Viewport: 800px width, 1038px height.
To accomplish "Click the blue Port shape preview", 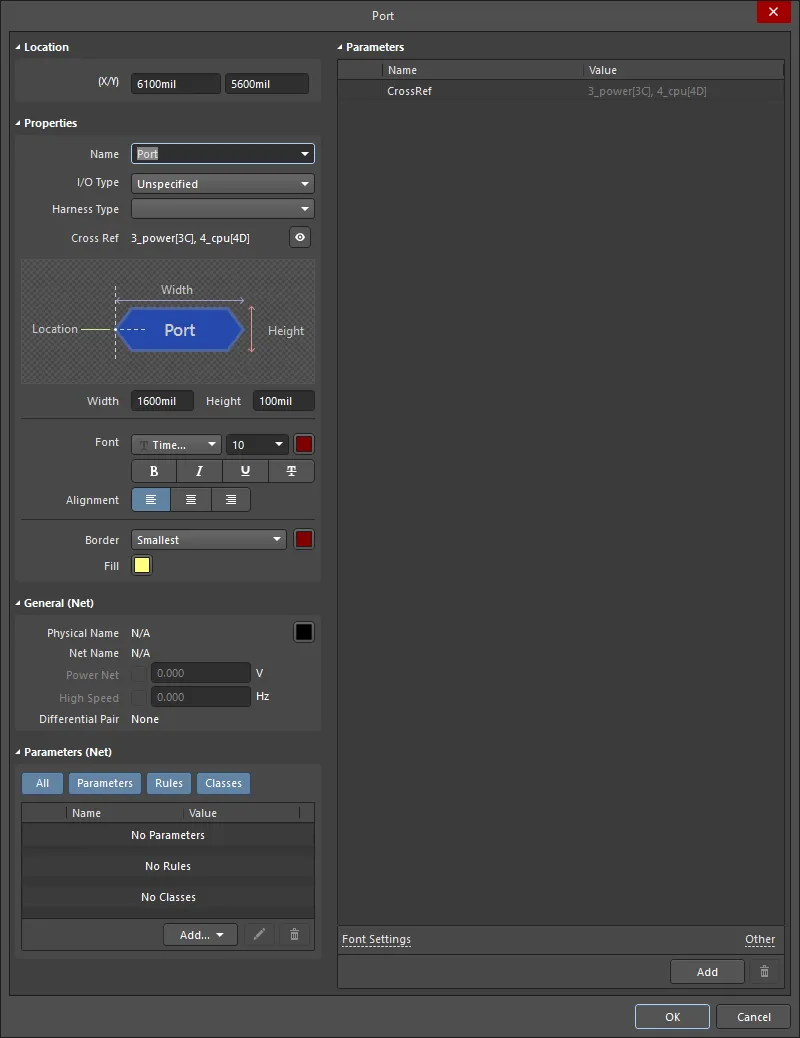I will pyautogui.click(x=180, y=330).
